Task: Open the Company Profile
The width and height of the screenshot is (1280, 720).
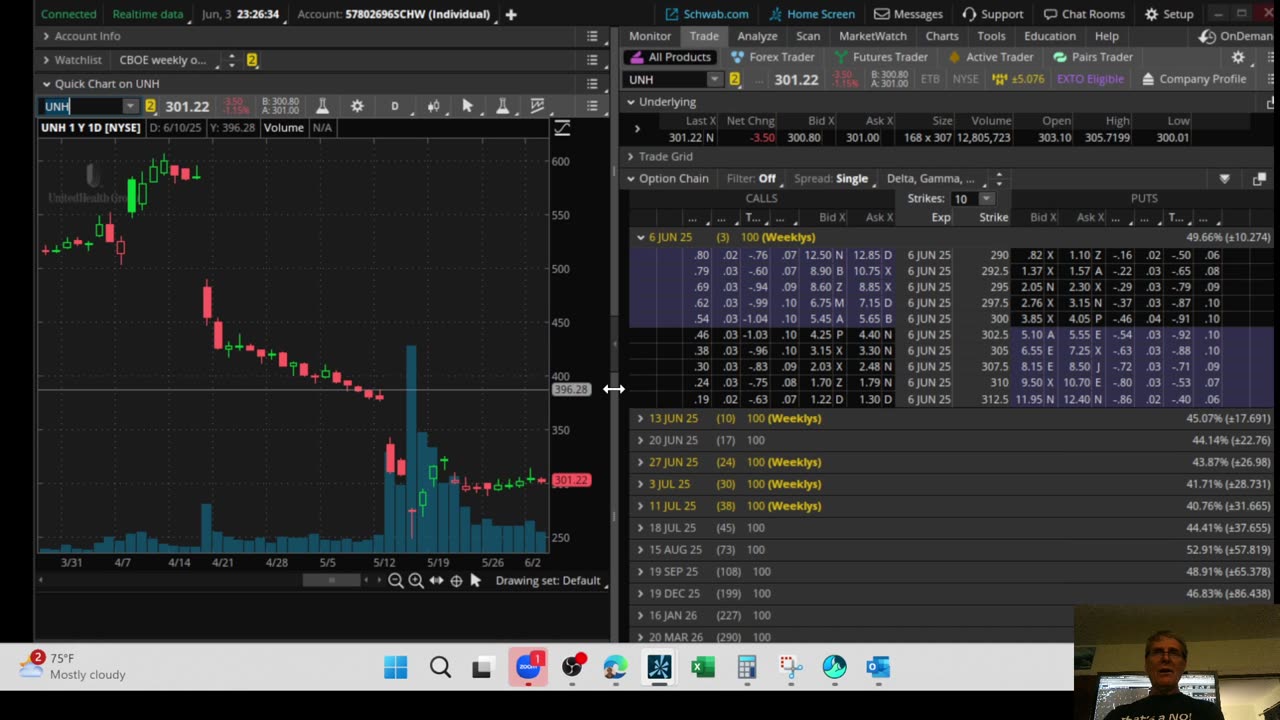Action: point(1194,79)
